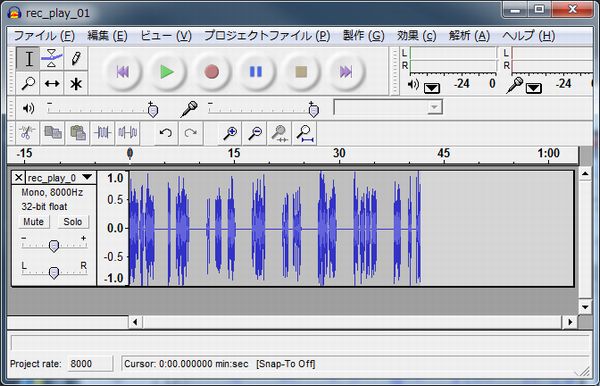
Task: Open the input source combo box
Action: (x=388, y=107)
